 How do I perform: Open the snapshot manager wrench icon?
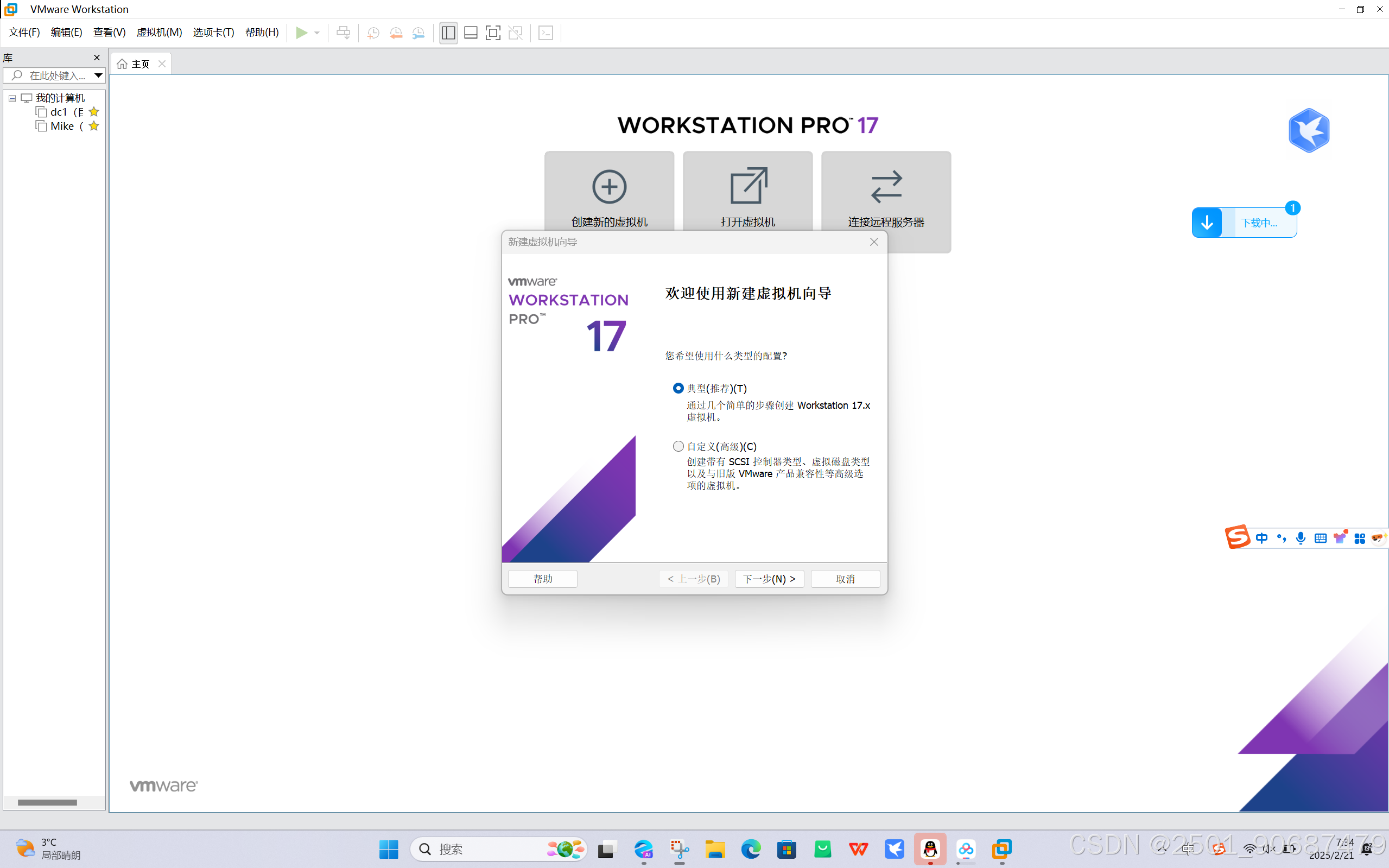(418, 33)
